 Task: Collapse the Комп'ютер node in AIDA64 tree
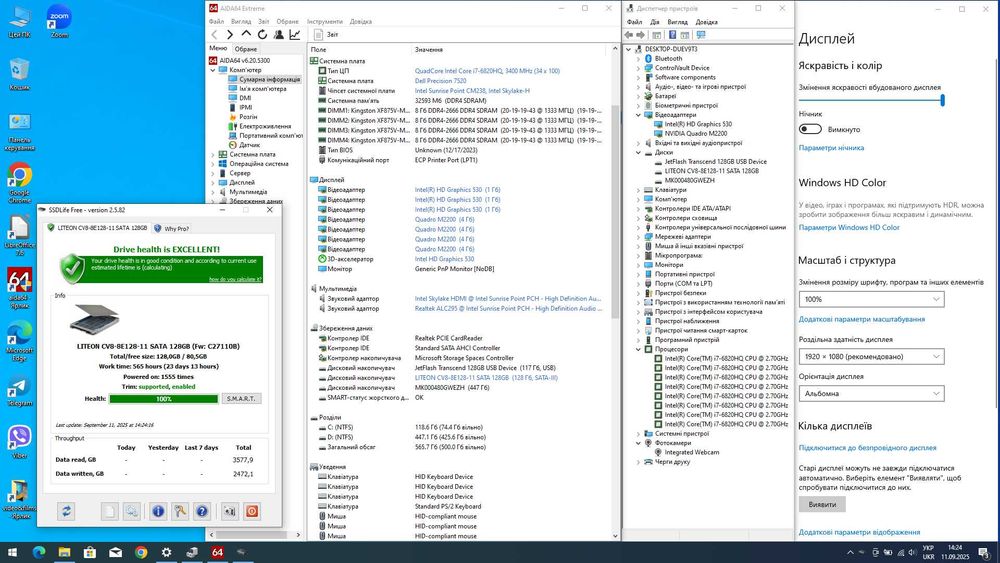click(x=213, y=70)
